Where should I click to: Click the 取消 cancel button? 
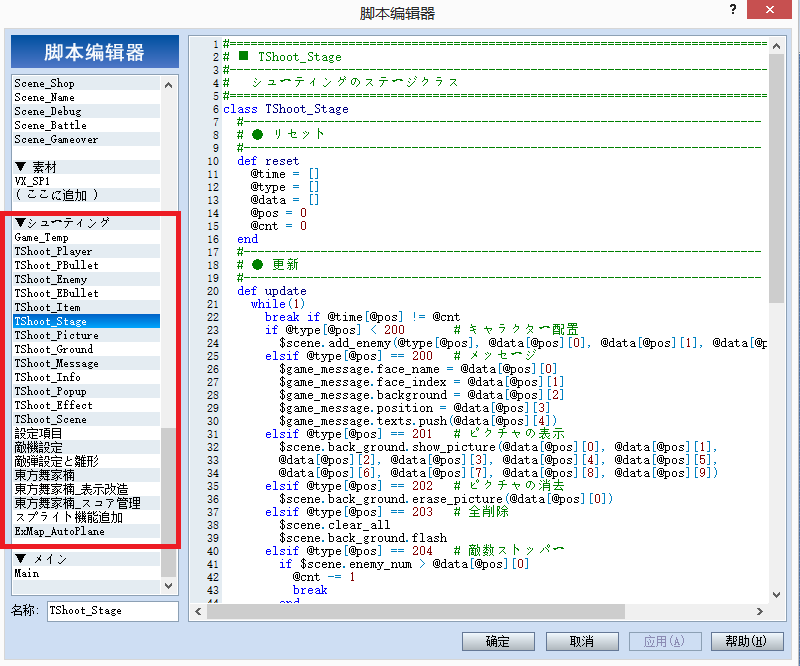click(582, 642)
